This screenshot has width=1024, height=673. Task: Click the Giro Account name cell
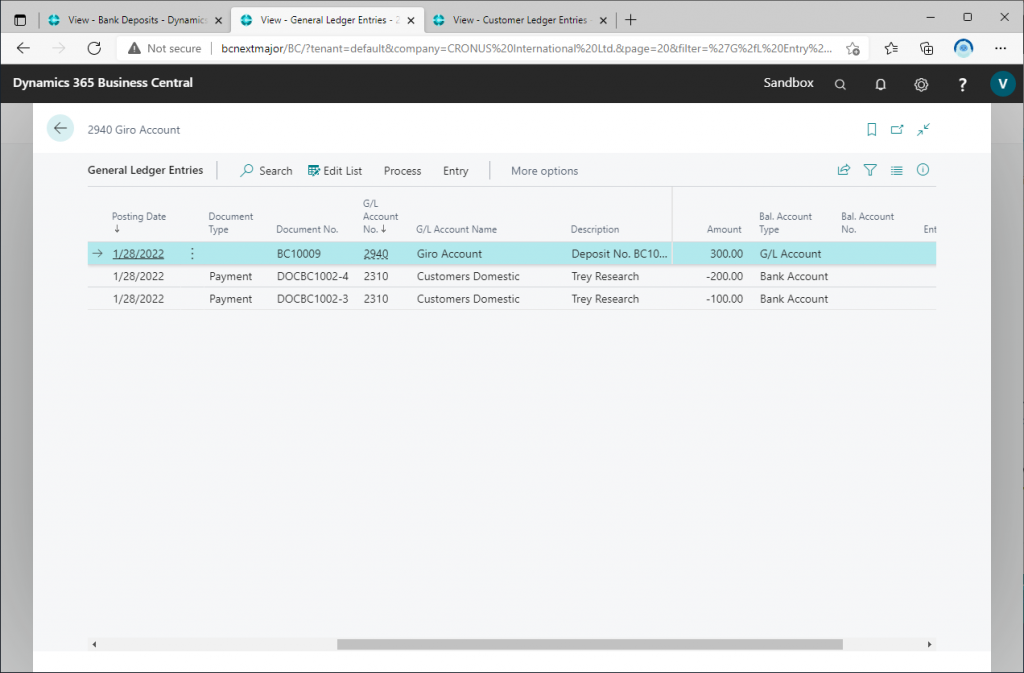[x=449, y=254]
